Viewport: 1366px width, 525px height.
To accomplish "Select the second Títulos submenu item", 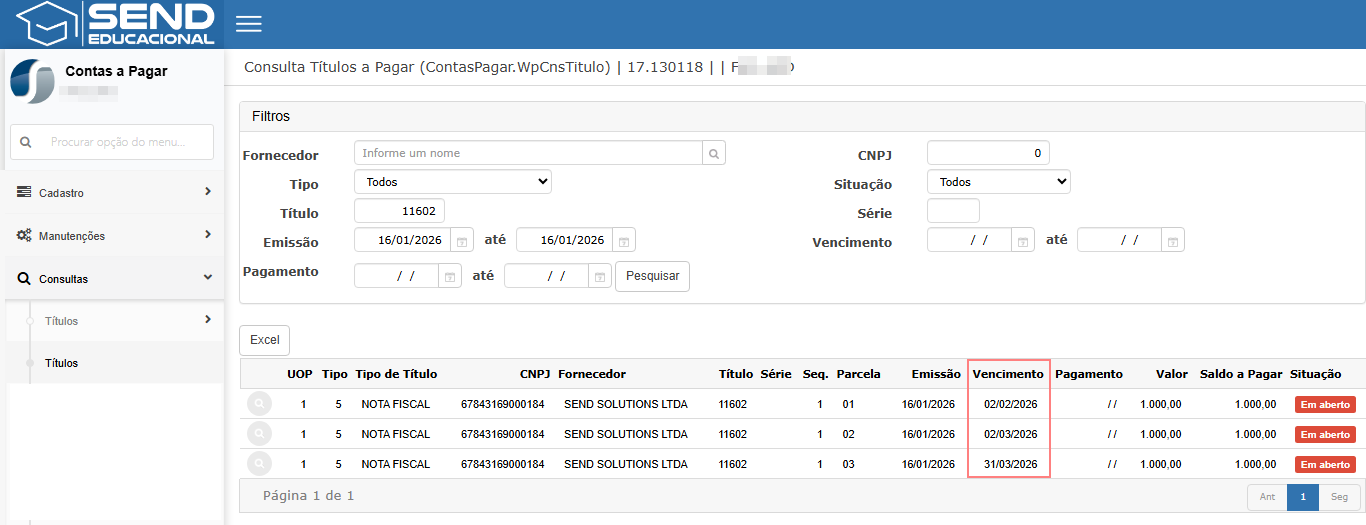I will point(61,363).
